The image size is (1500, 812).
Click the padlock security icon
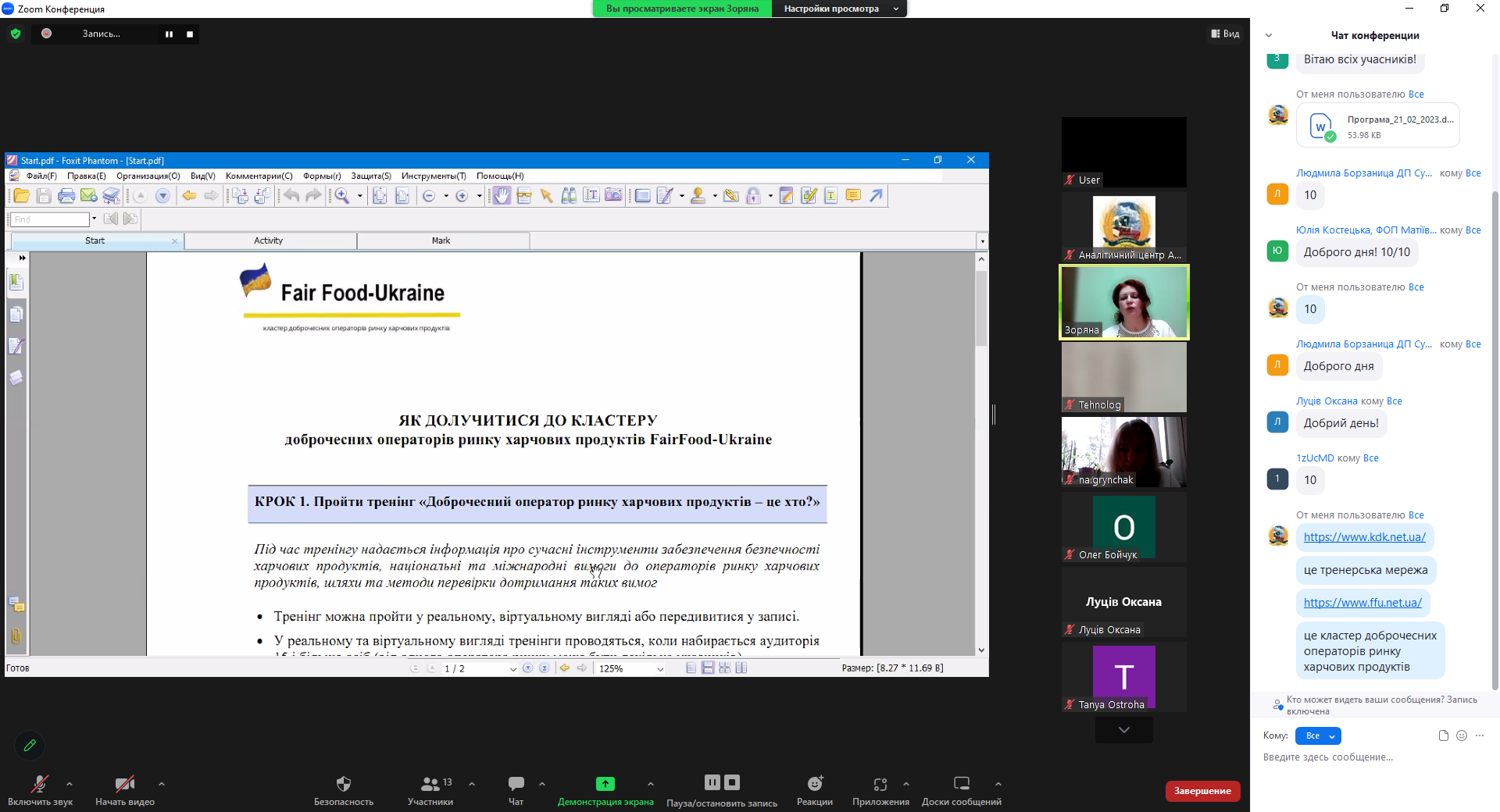point(753,196)
